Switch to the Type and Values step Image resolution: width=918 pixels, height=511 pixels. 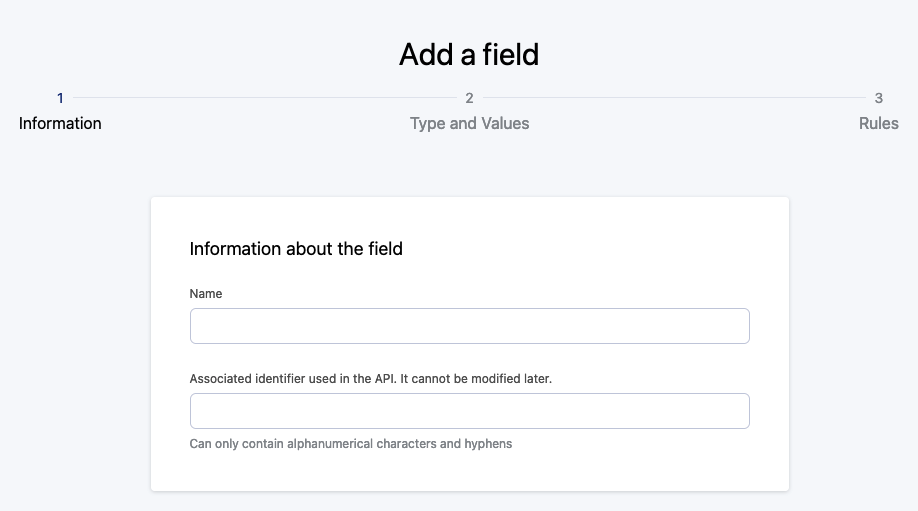pos(469,124)
